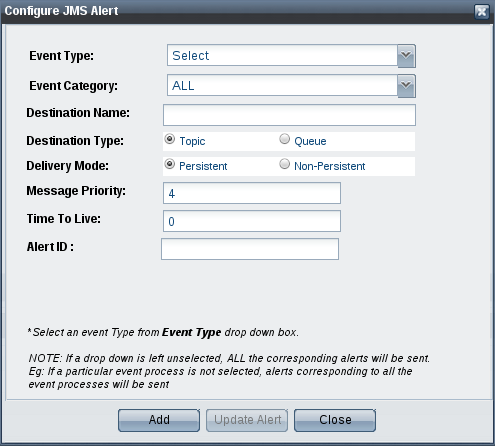
Task: Expand the Event Type dropdown arrow
Action: pyautogui.click(x=406, y=56)
